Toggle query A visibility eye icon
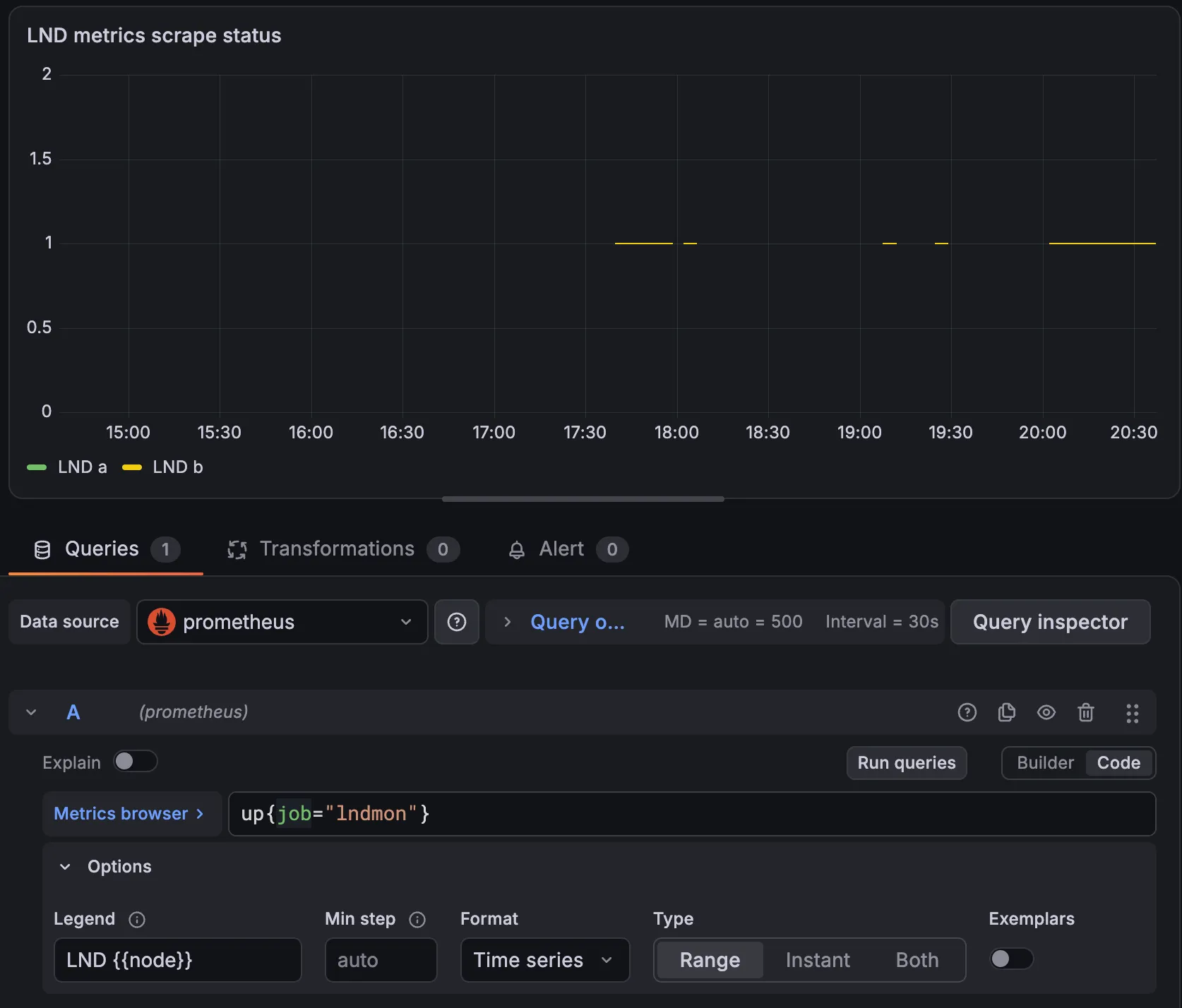1182x1008 pixels. 1046,712
